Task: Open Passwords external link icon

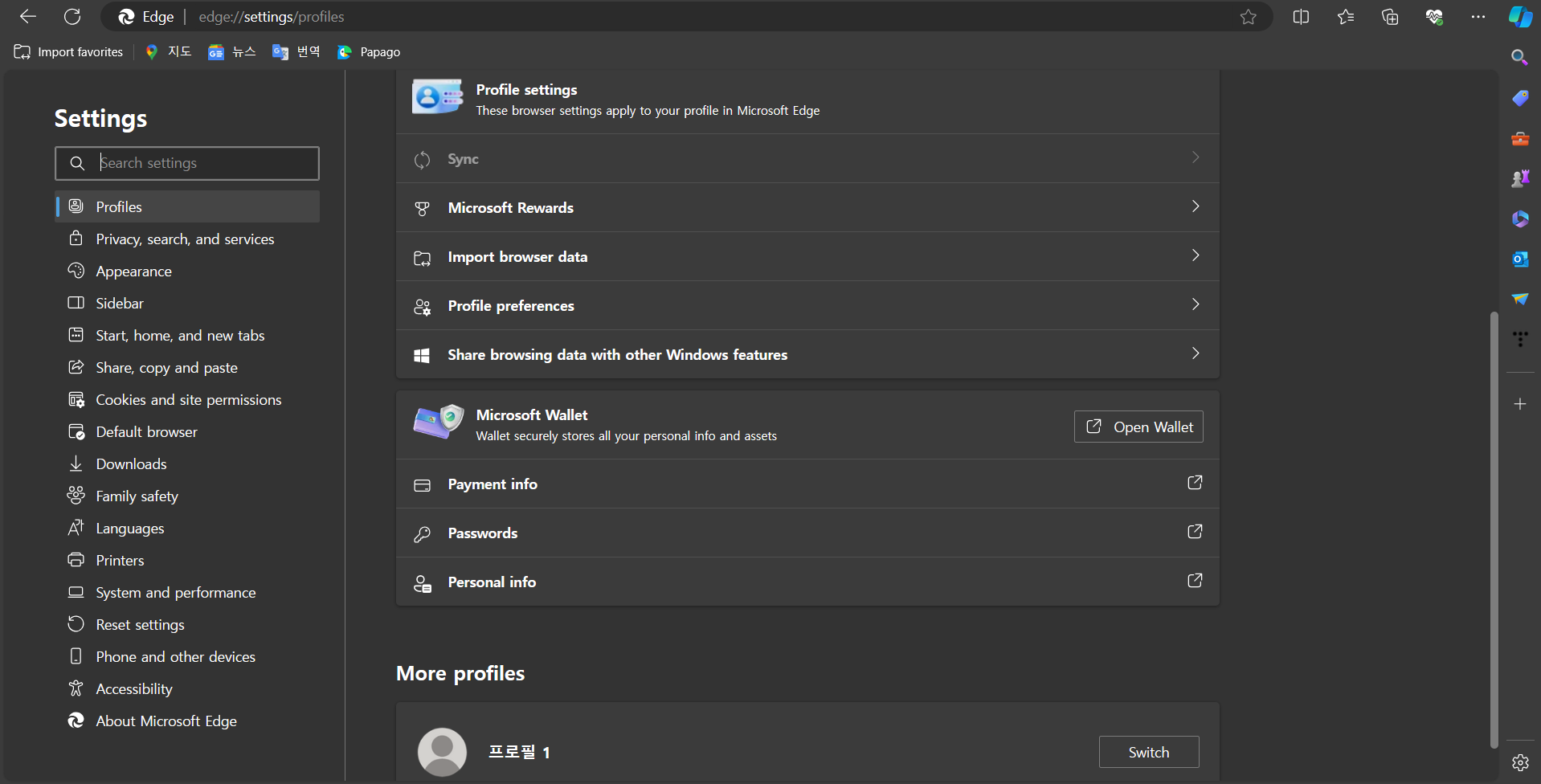Action: click(x=1195, y=532)
